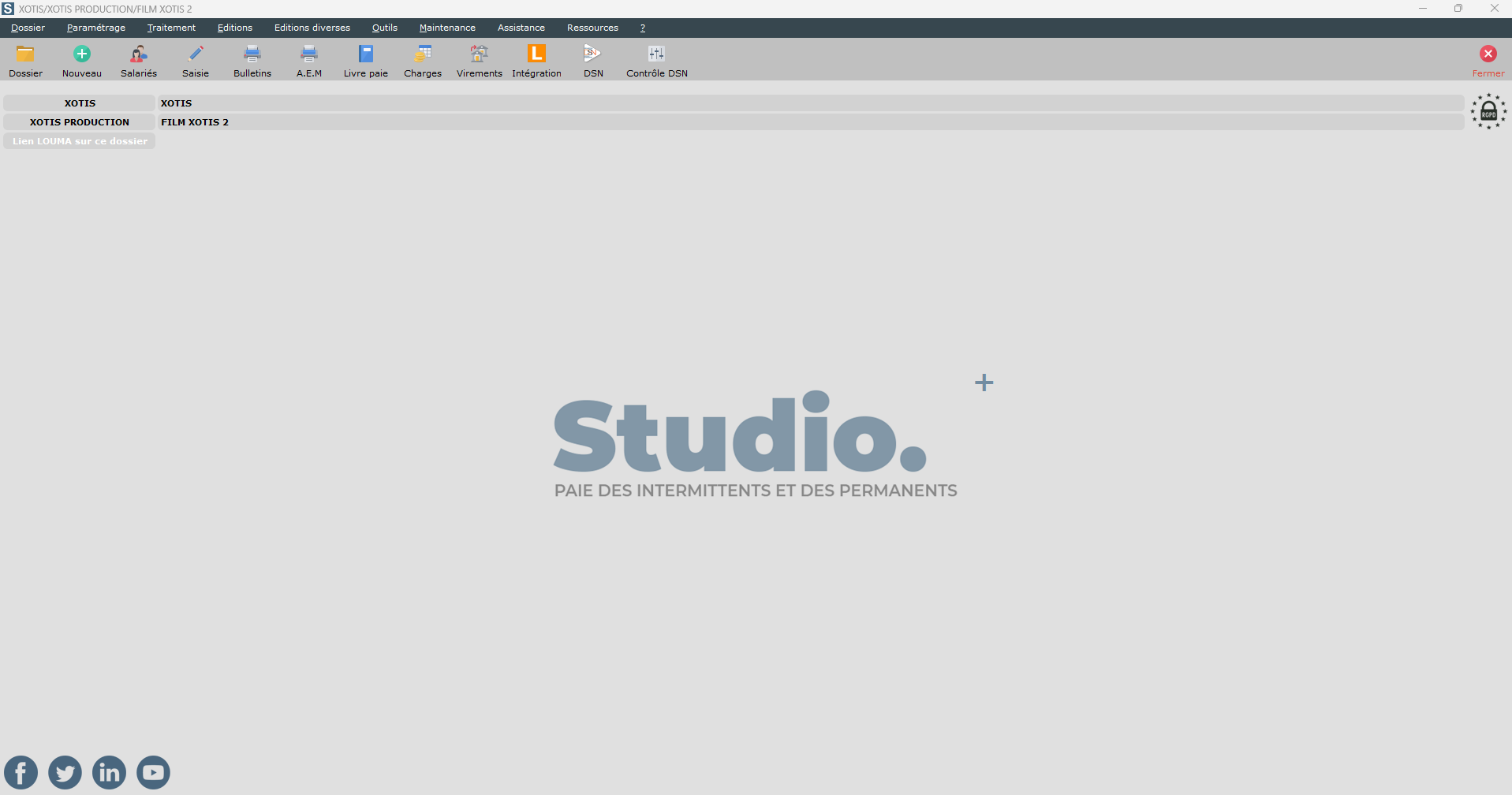Minimize the Studio window
This screenshot has height=795, width=1512.
tap(1423, 9)
